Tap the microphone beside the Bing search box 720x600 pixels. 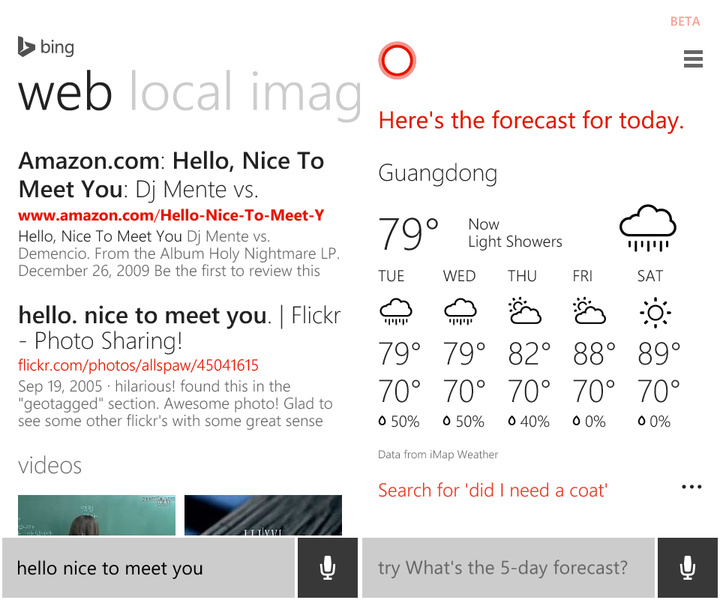click(327, 568)
